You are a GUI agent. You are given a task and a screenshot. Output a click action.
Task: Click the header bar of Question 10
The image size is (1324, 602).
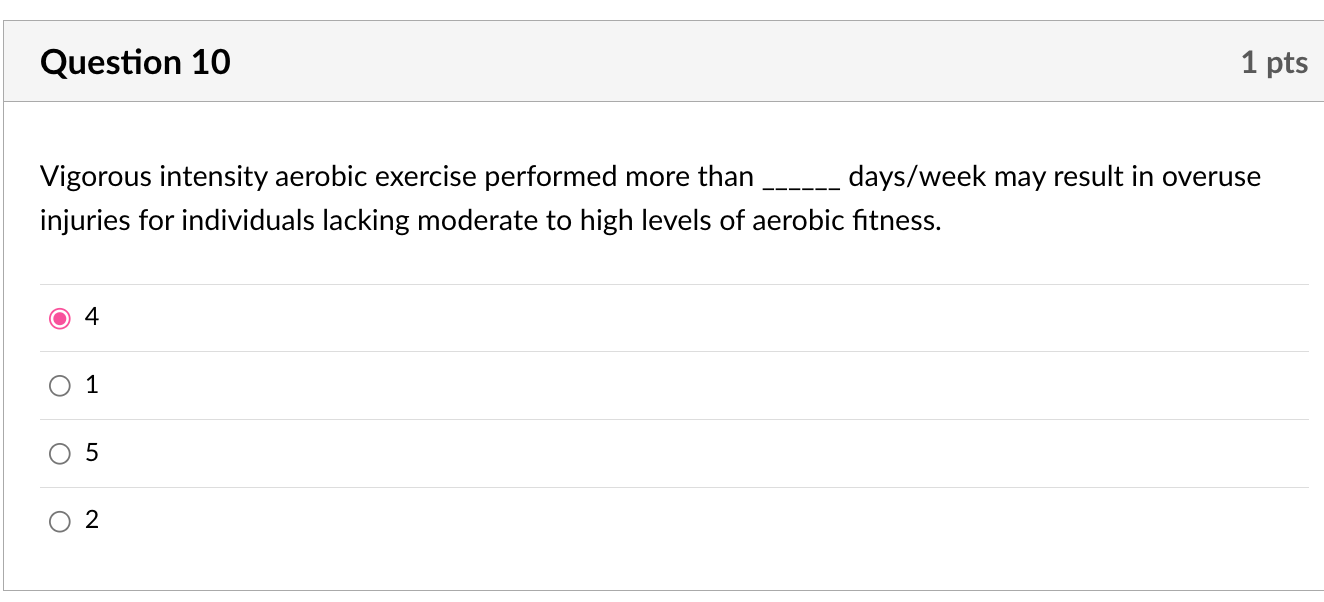[x=660, y=62]
